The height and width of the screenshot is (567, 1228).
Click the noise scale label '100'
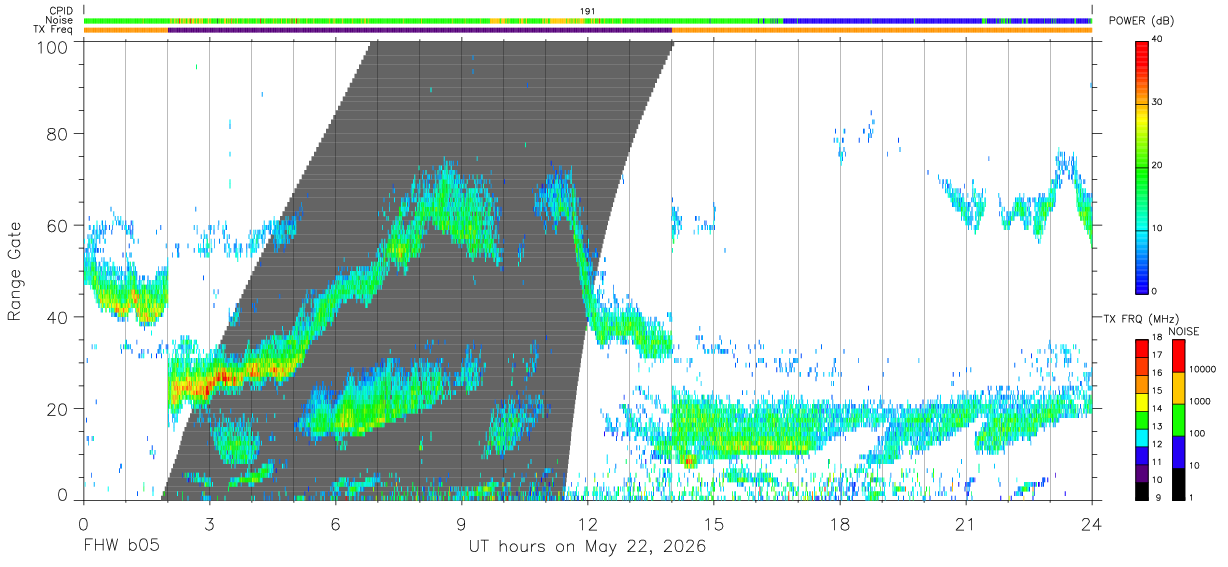tap(1199, 434)
